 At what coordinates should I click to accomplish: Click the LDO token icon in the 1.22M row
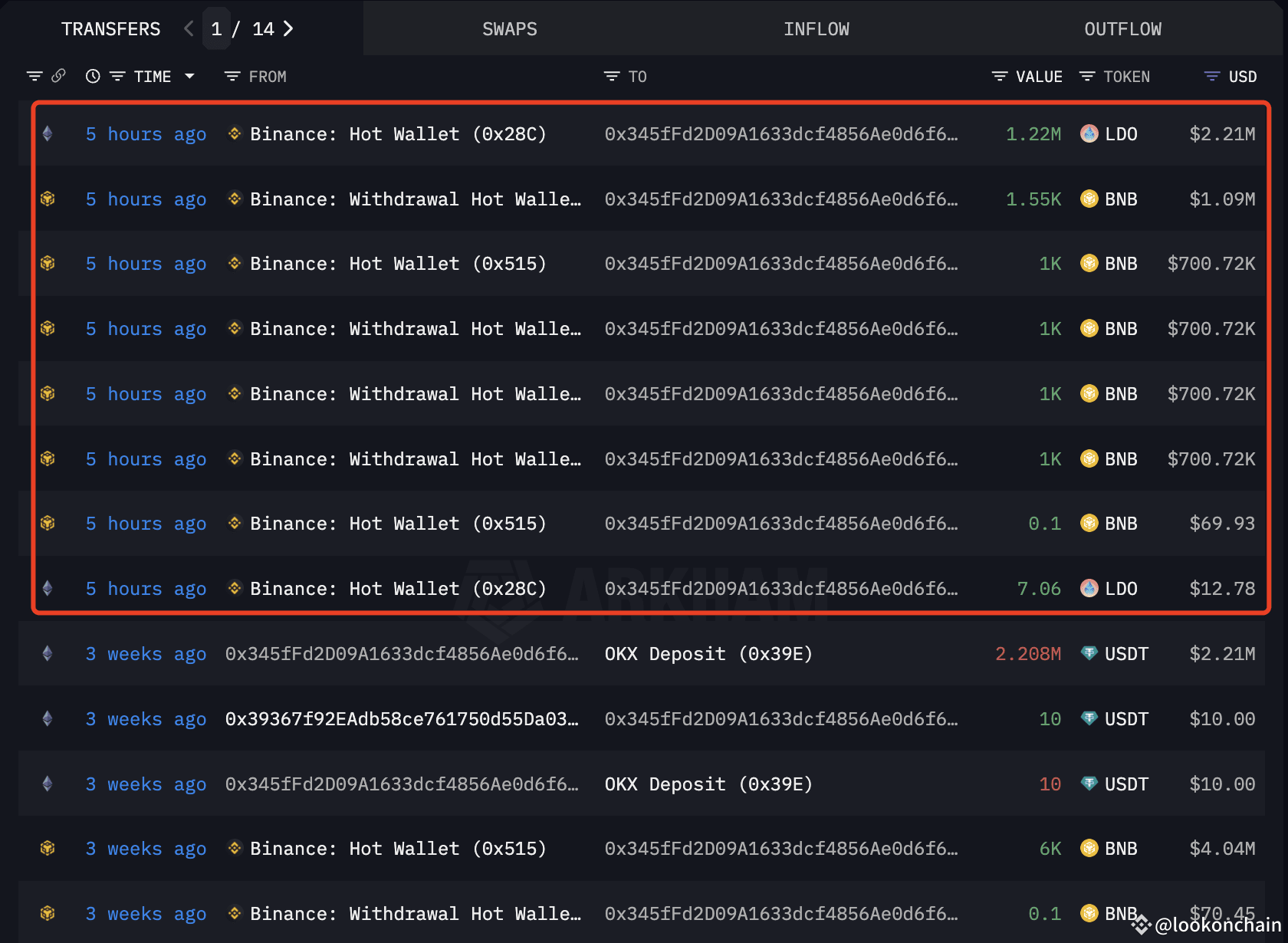1089,134
